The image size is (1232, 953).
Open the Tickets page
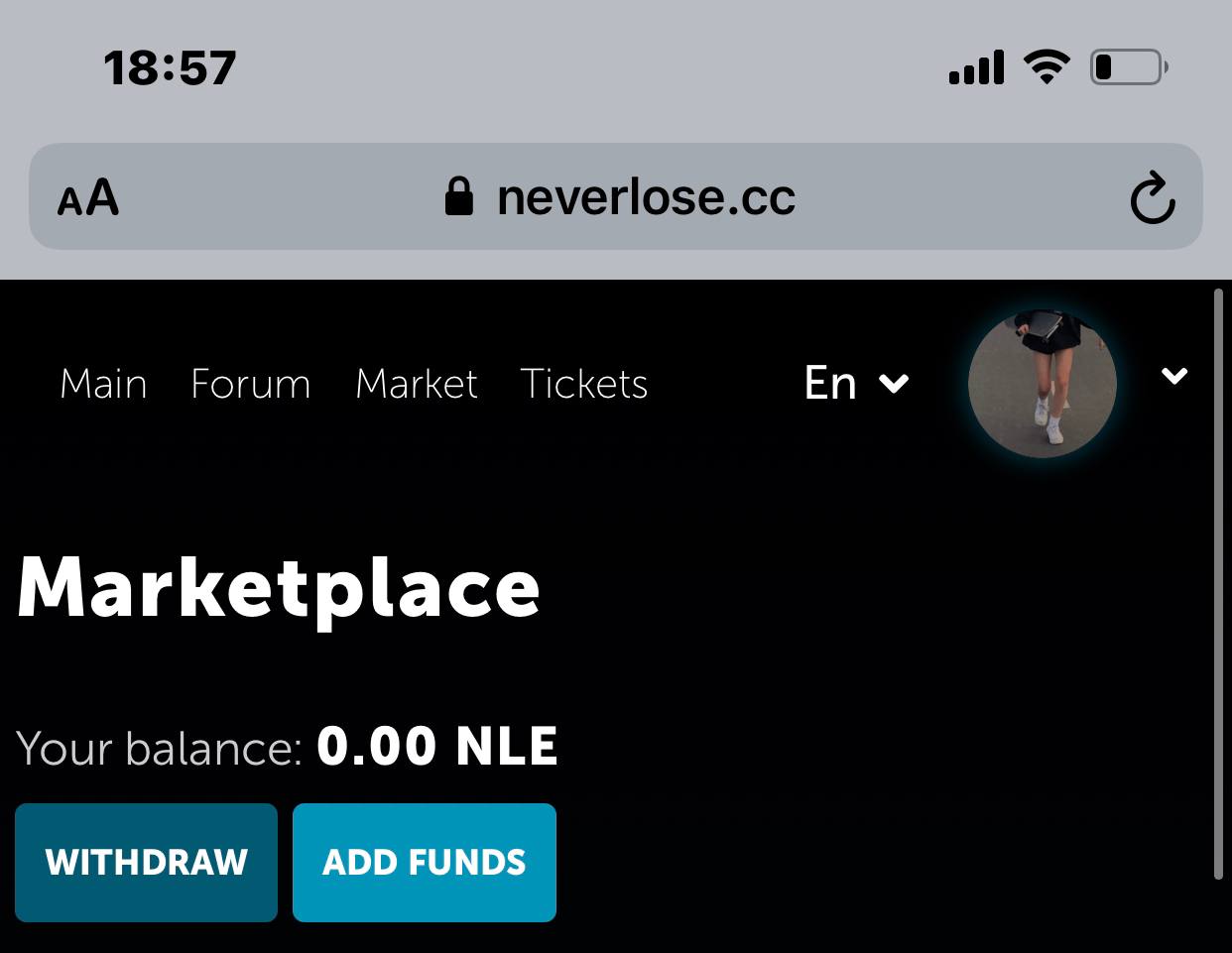click(583, 384)
